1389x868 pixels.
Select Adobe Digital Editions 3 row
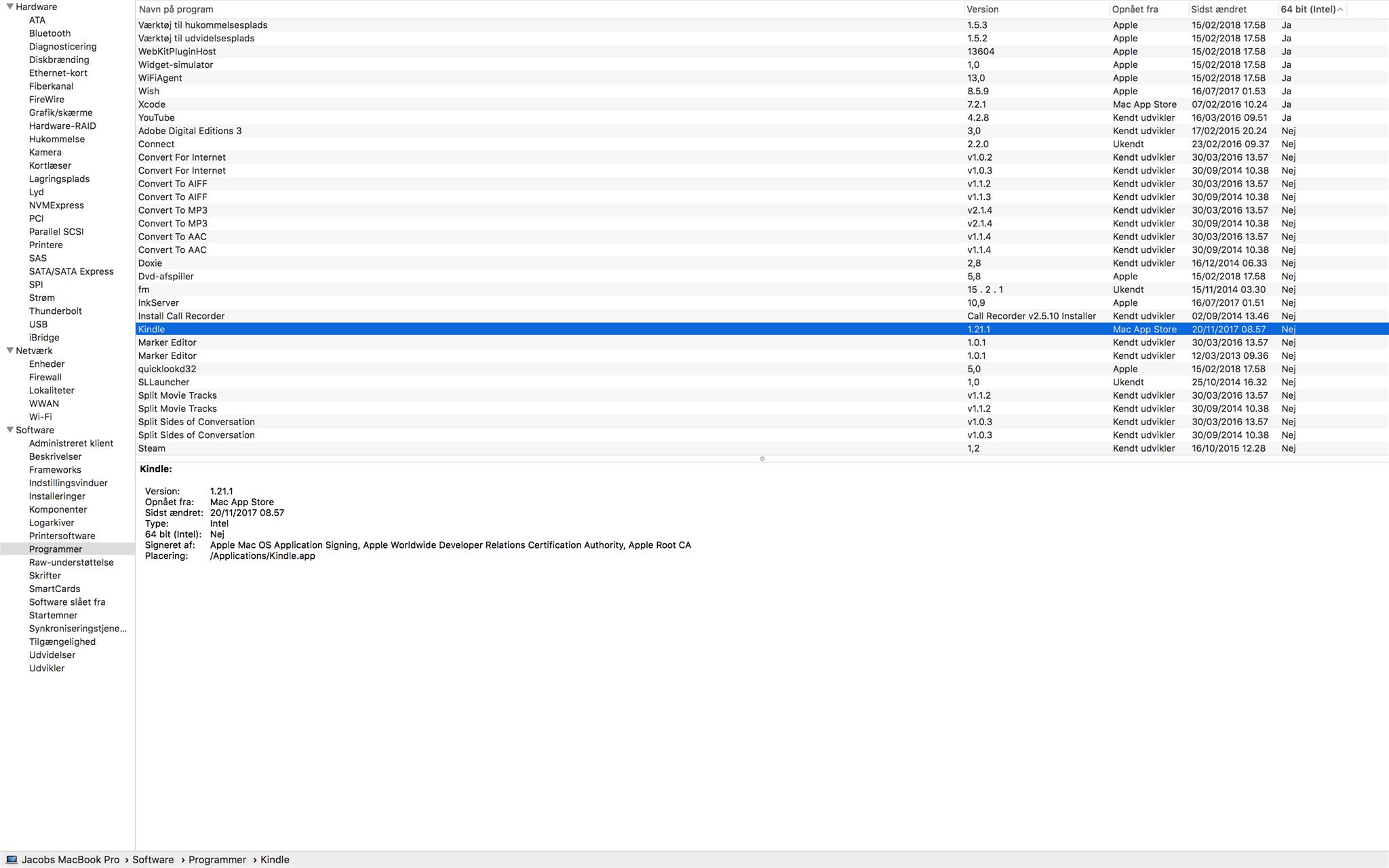click(x=190, y=131)
